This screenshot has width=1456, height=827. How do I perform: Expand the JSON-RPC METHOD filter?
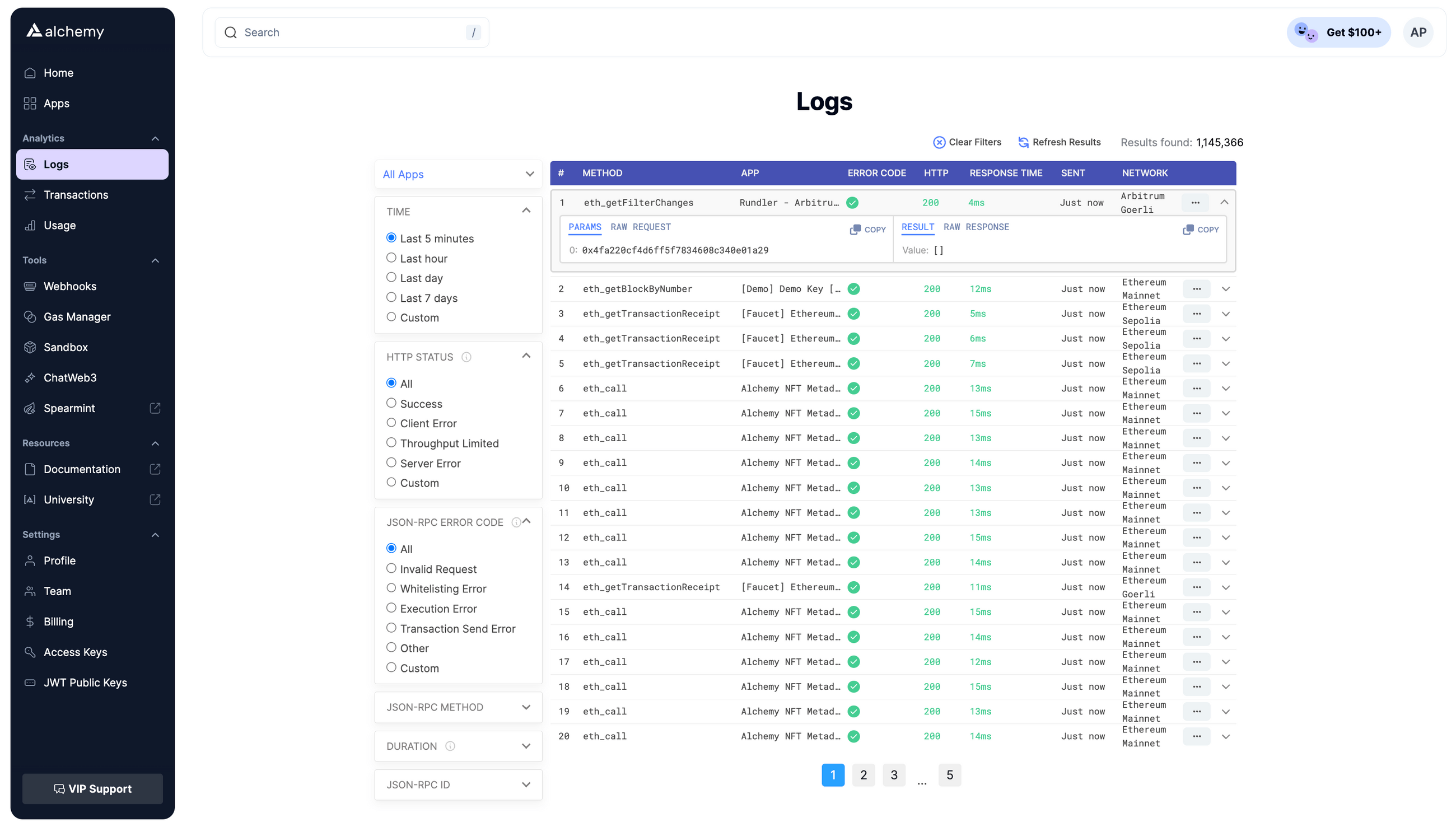click(x=458, y=707)
